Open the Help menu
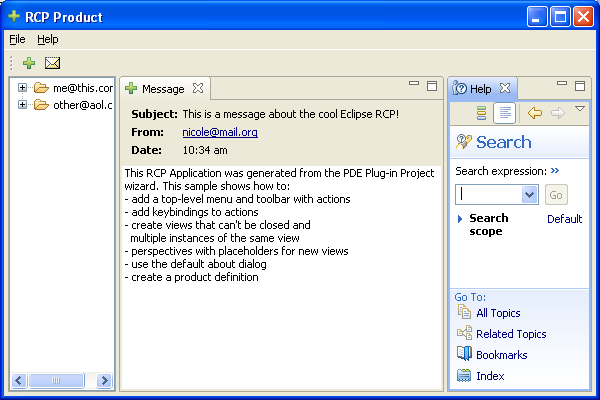 (47, 39)
